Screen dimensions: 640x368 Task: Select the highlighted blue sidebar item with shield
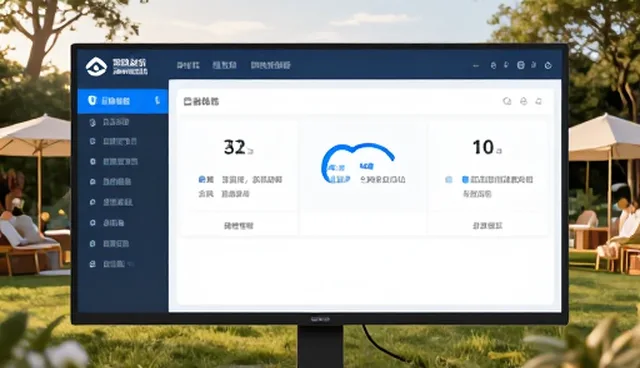tap(122, 101)
